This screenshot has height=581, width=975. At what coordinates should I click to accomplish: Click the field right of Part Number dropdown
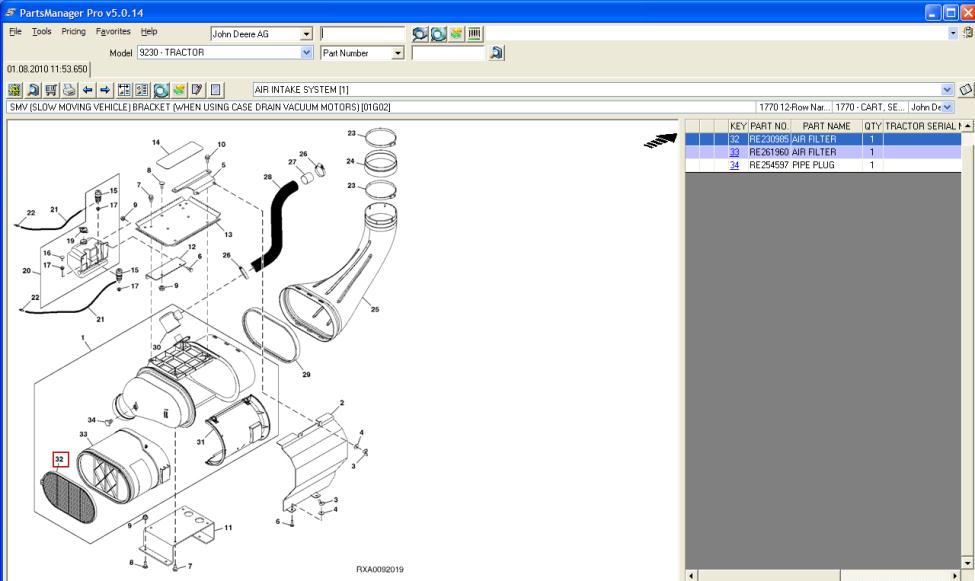tap(448, 53)
